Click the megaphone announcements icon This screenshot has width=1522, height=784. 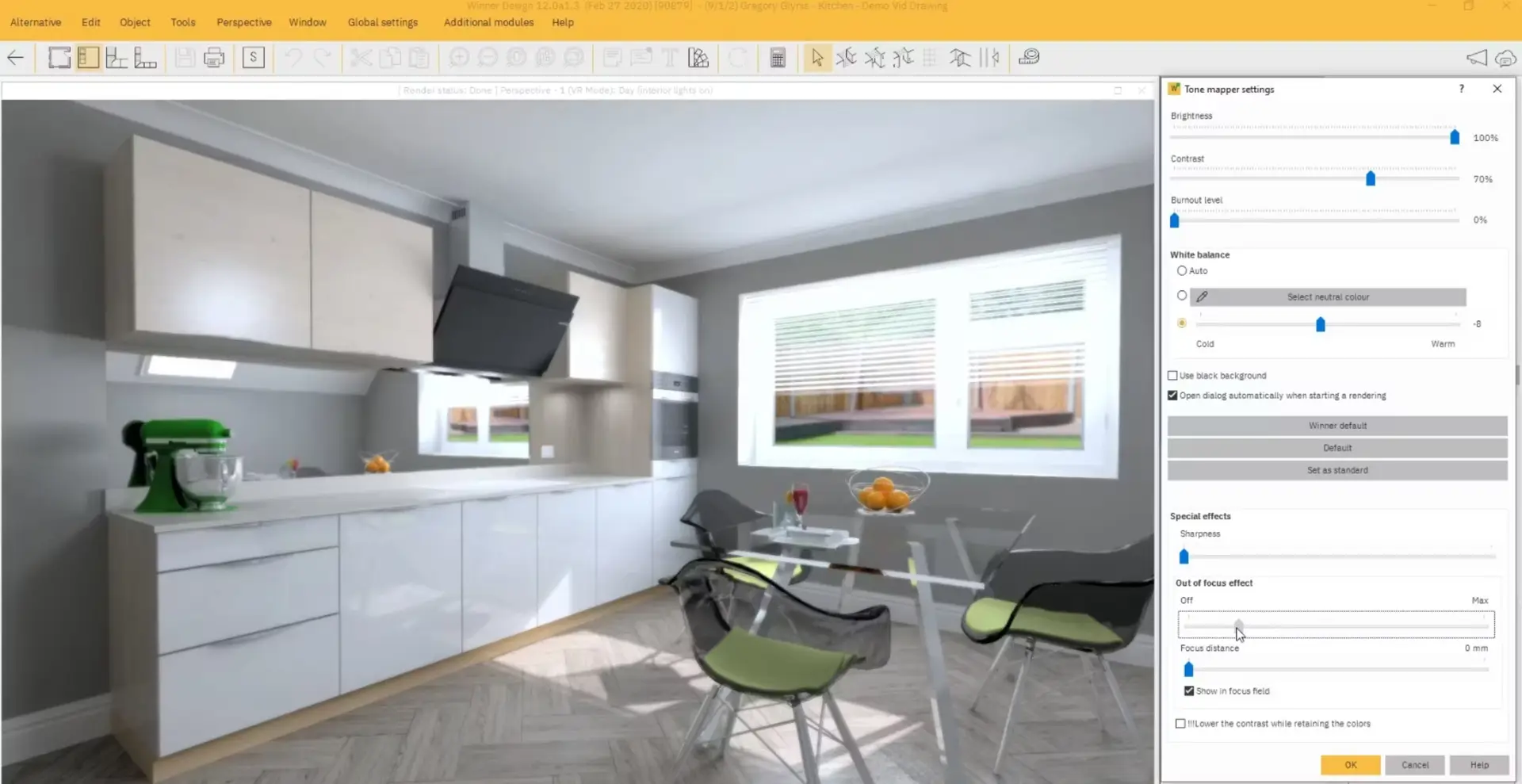pos(1476,58)
